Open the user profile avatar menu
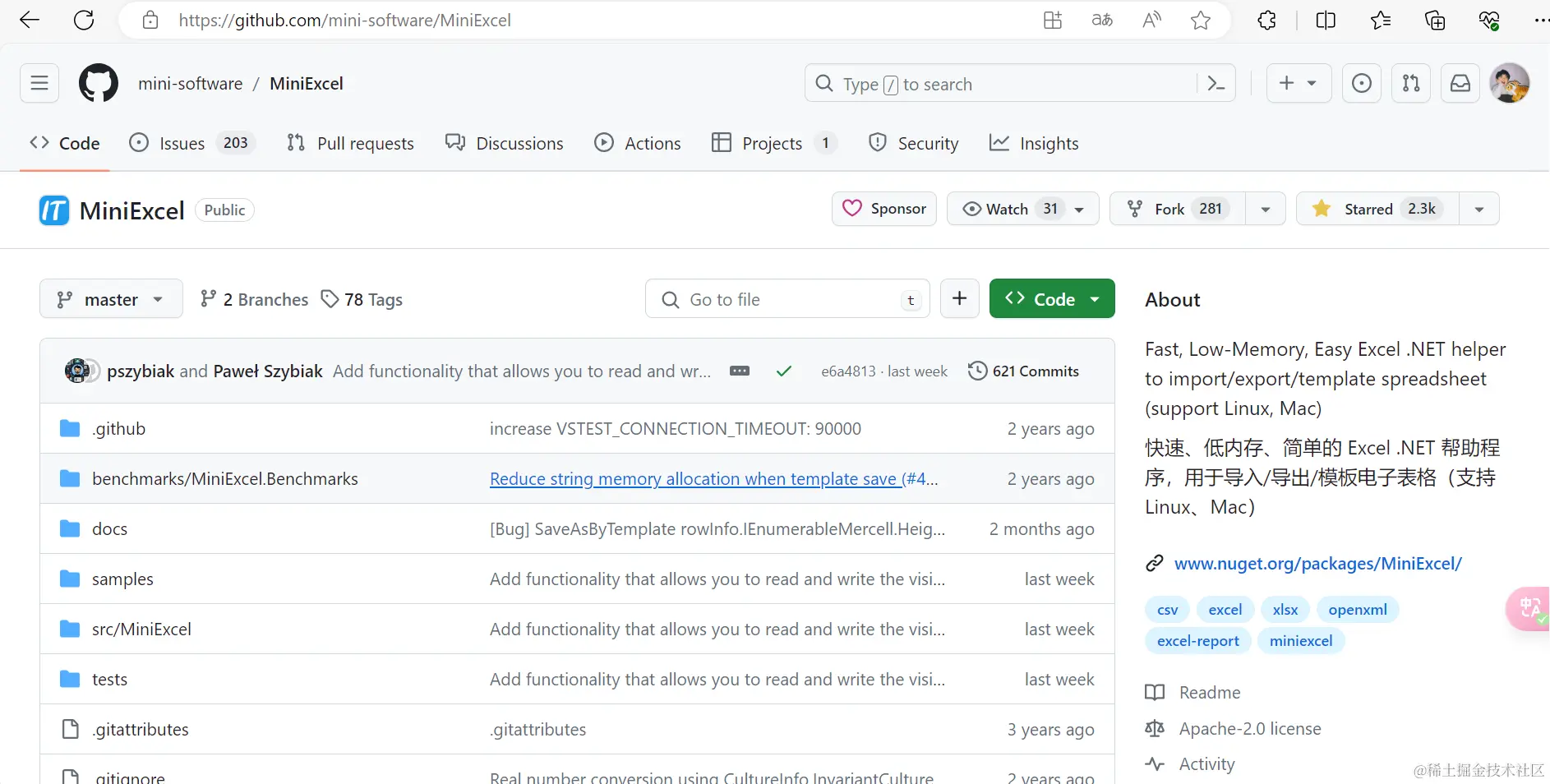 coord(1510,83)
